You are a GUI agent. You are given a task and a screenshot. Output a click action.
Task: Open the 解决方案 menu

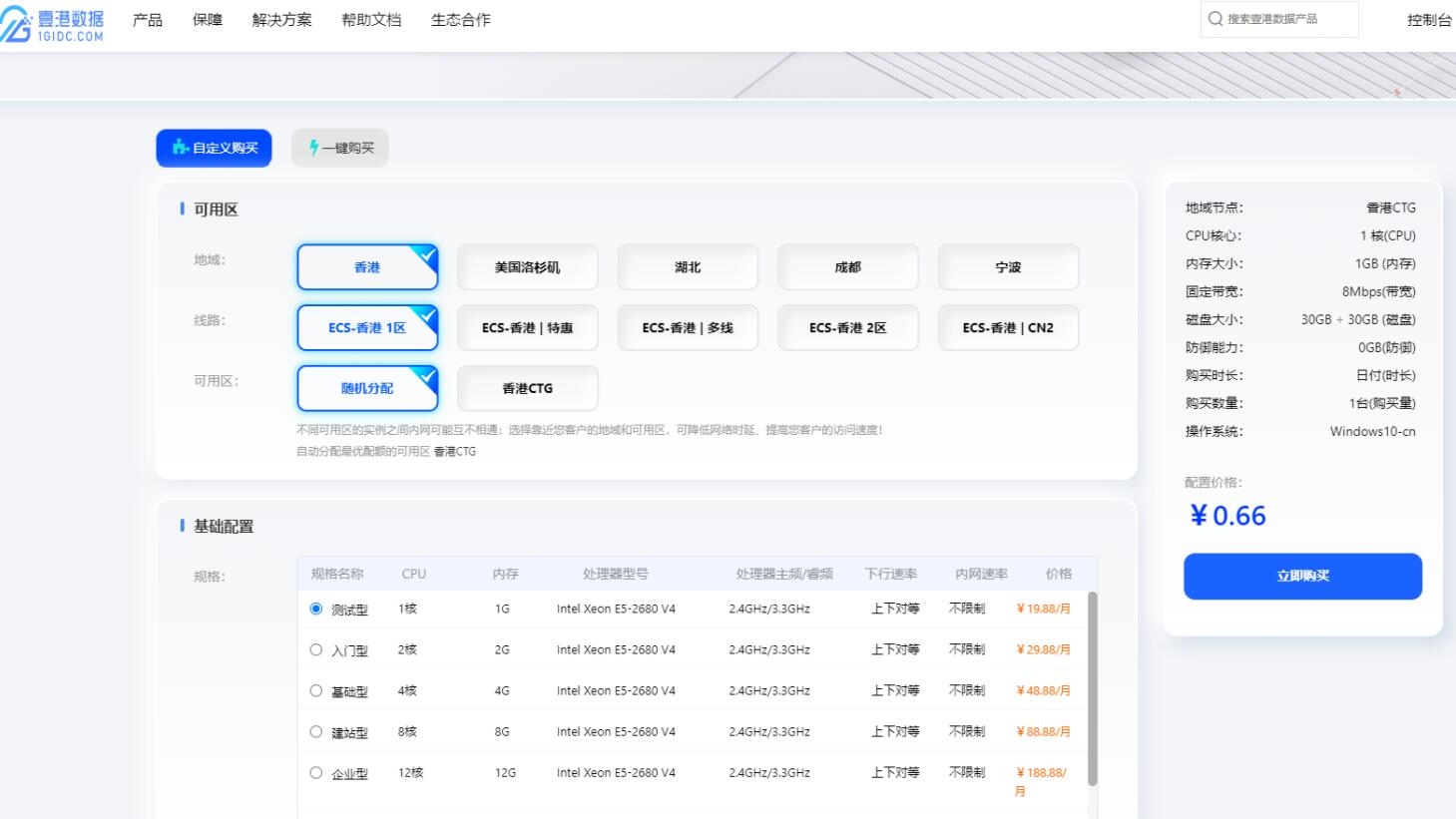click(x=281, y=20)
